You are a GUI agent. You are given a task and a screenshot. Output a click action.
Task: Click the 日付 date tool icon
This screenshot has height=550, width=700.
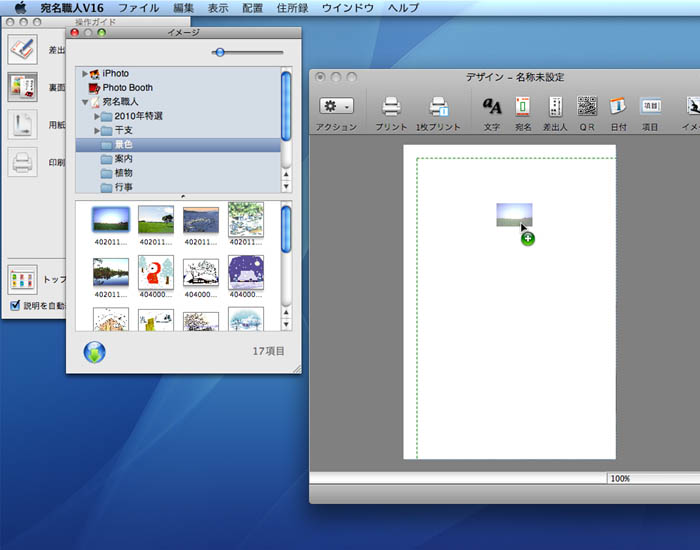[617, 106]
